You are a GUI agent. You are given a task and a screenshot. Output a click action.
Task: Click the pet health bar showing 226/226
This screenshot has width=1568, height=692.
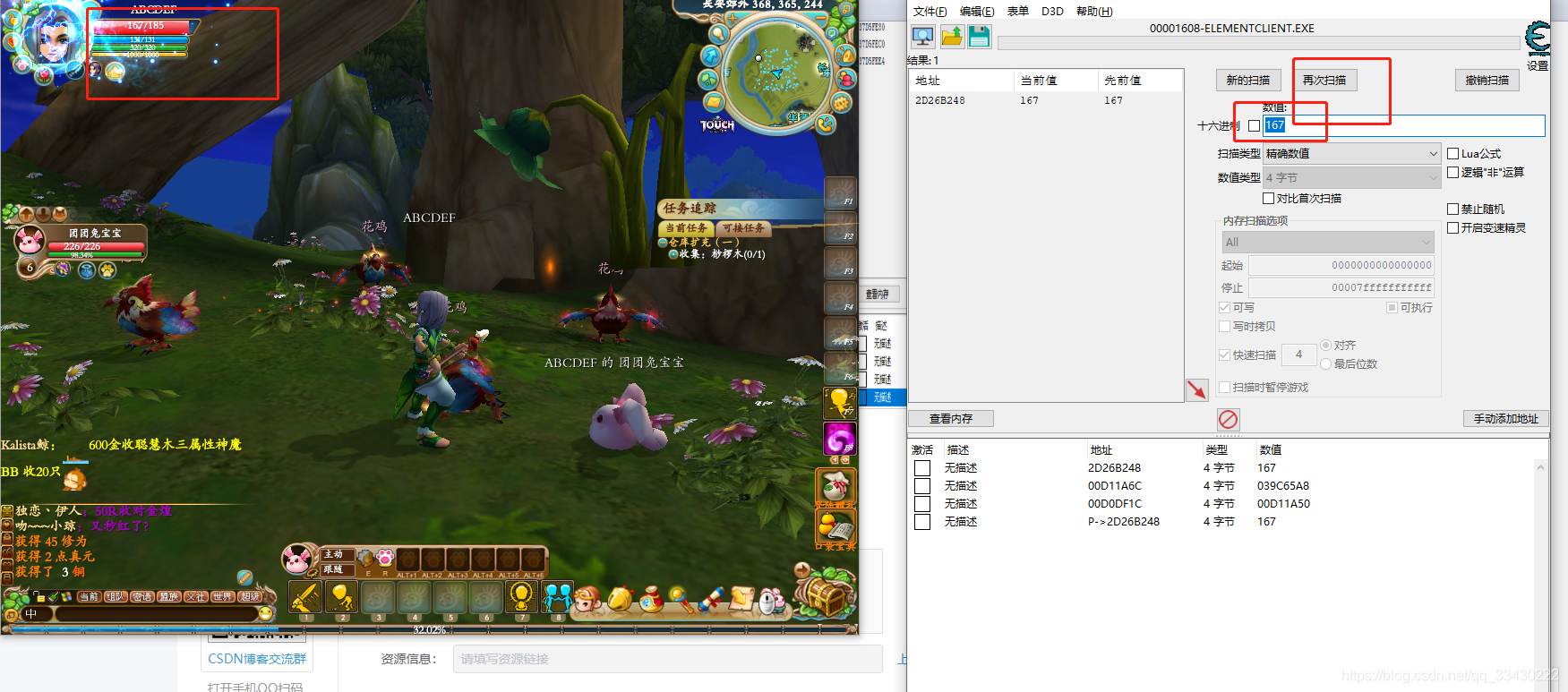[95, 246]
